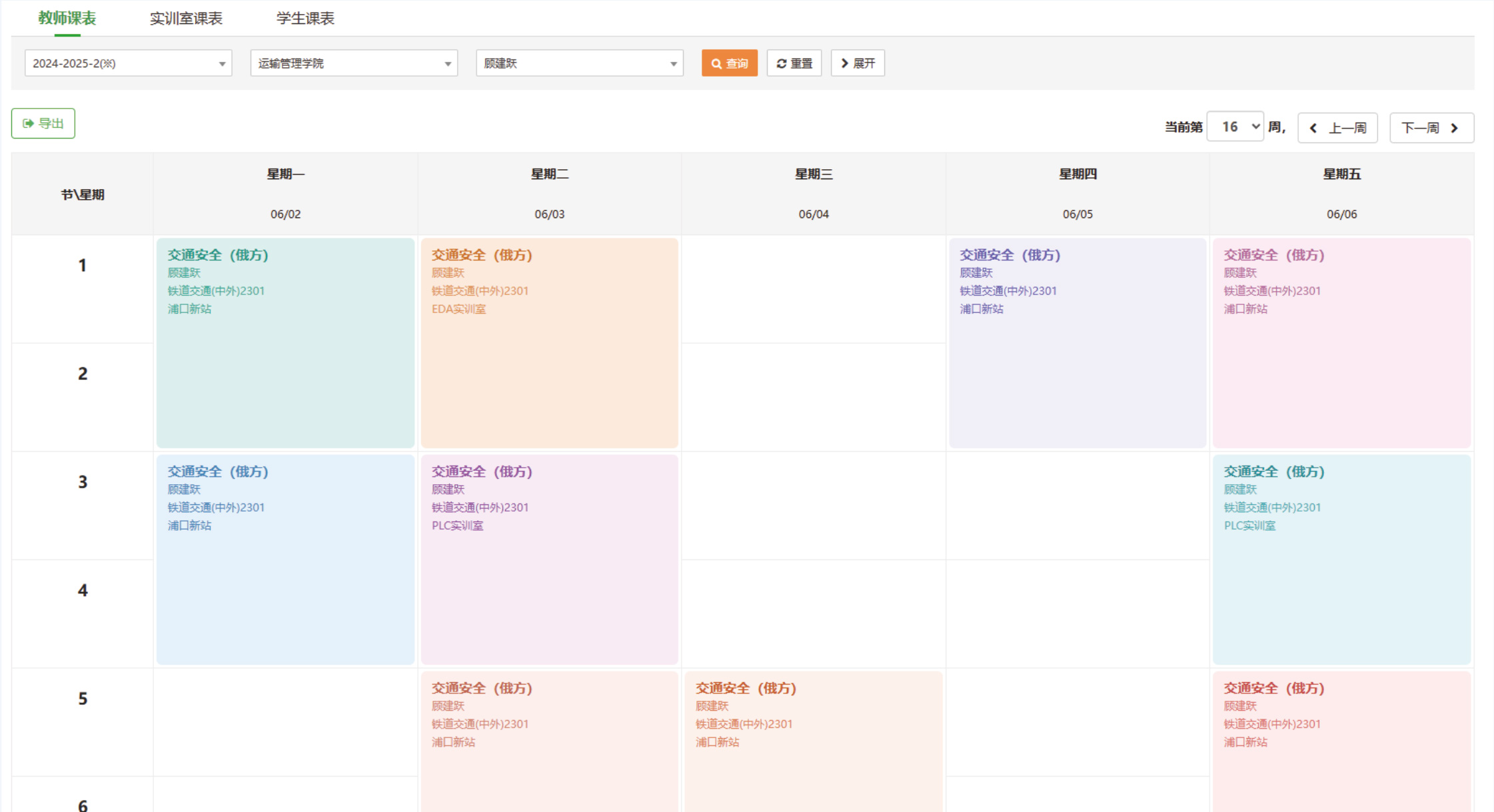
Task: Click period number 2 row label
Action: (83, 374)
